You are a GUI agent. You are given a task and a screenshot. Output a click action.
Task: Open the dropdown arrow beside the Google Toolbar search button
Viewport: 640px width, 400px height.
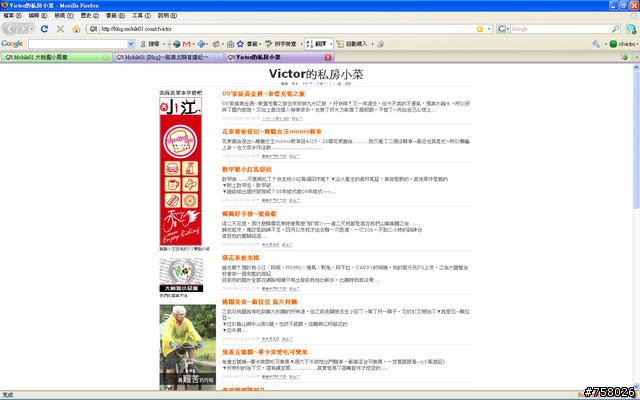click(x=164, y=44)
